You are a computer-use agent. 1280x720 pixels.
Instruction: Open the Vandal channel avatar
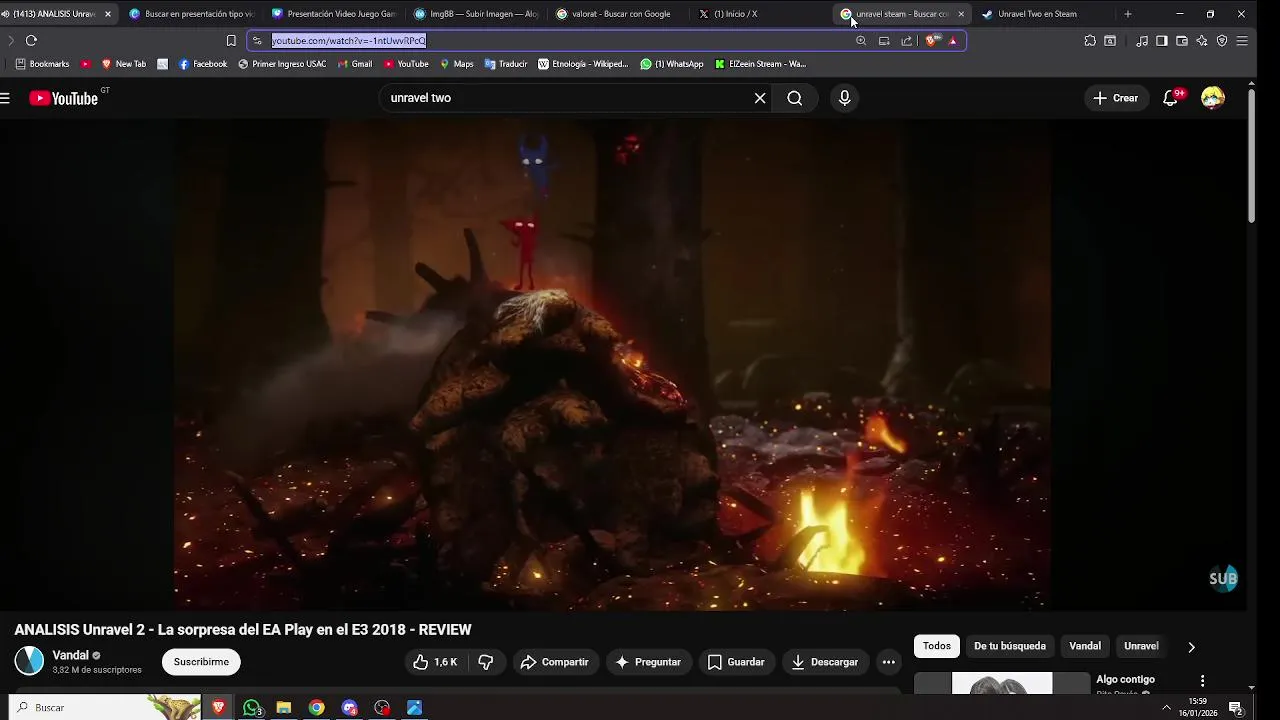pos(29,661)
